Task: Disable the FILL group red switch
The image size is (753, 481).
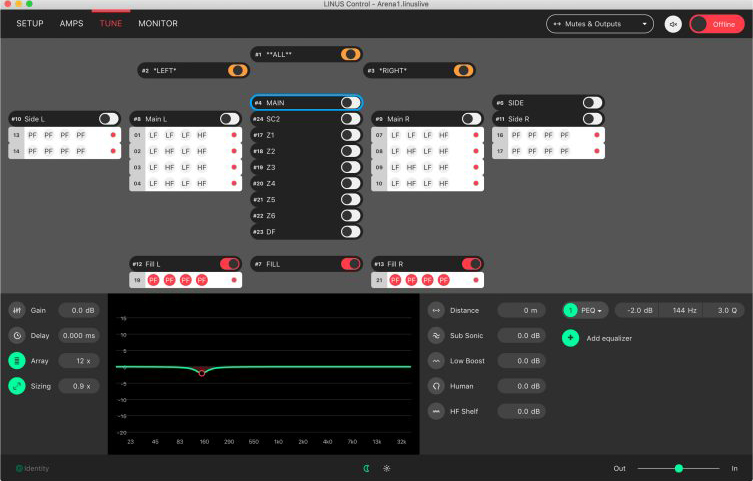Action: [351, 264]
